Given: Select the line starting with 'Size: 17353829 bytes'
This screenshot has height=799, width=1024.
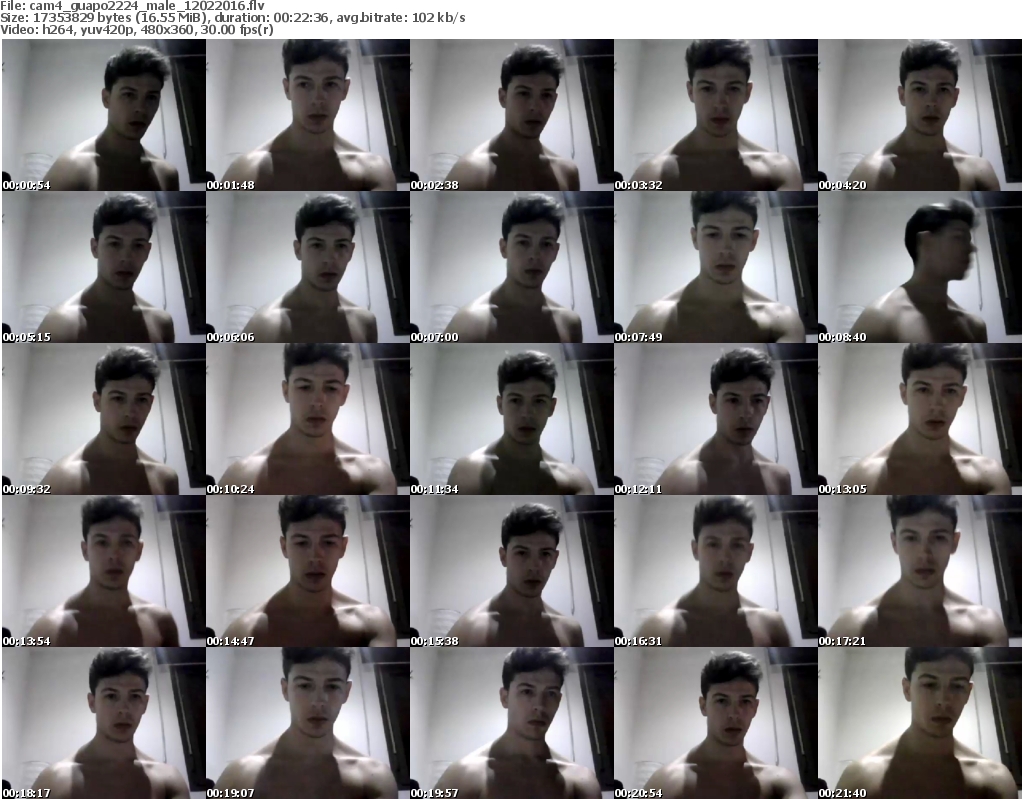Looking at the screenshot, I should (232, 18).
